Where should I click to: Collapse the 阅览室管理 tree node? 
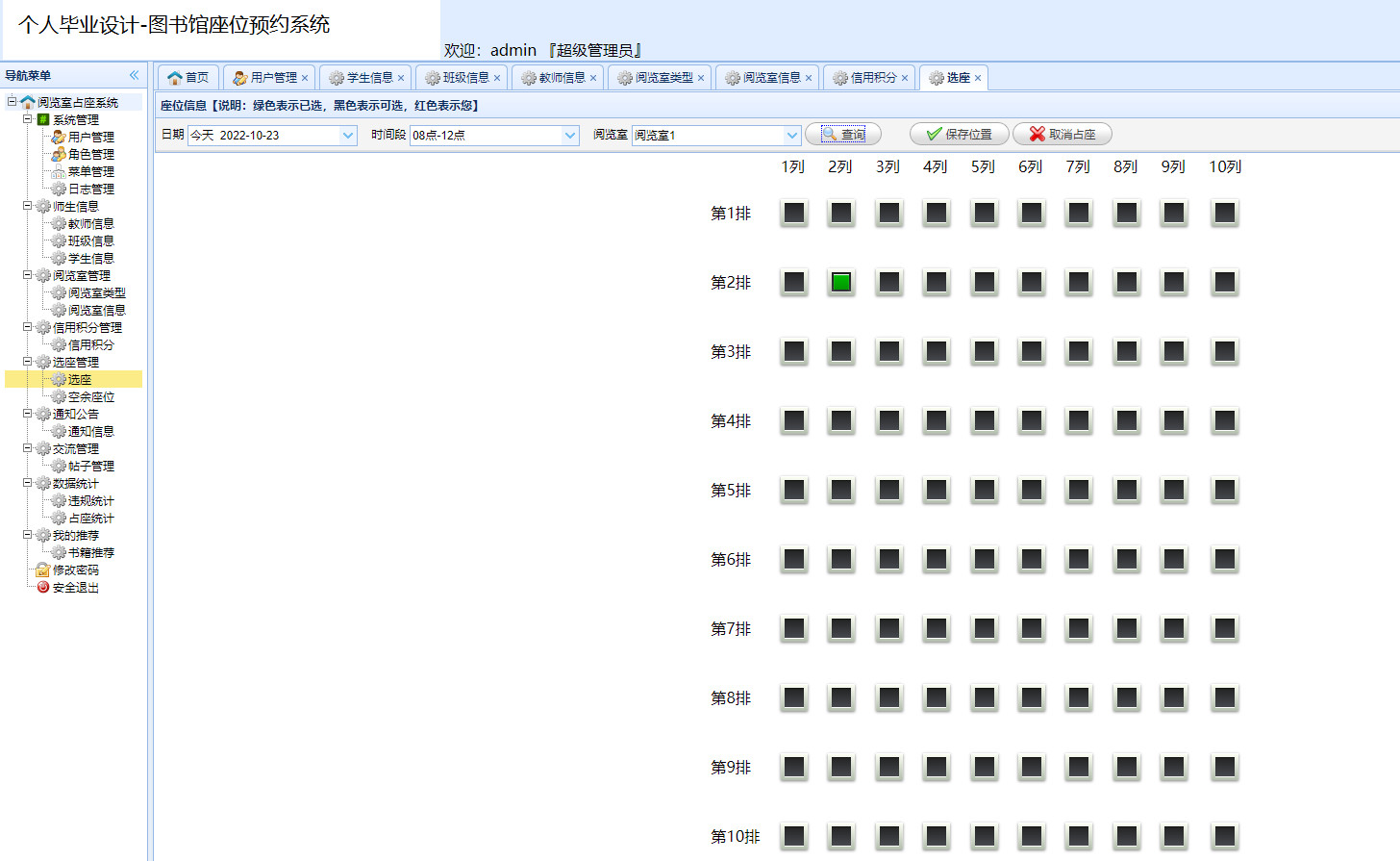click(x=28, y=275)
